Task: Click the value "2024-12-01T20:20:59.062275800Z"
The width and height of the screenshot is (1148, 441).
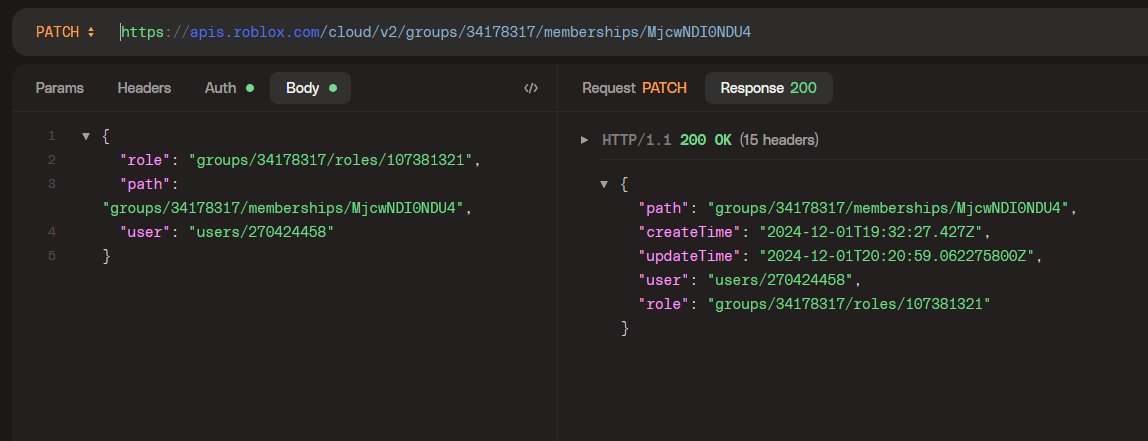Action: click(x=896, y=256)
